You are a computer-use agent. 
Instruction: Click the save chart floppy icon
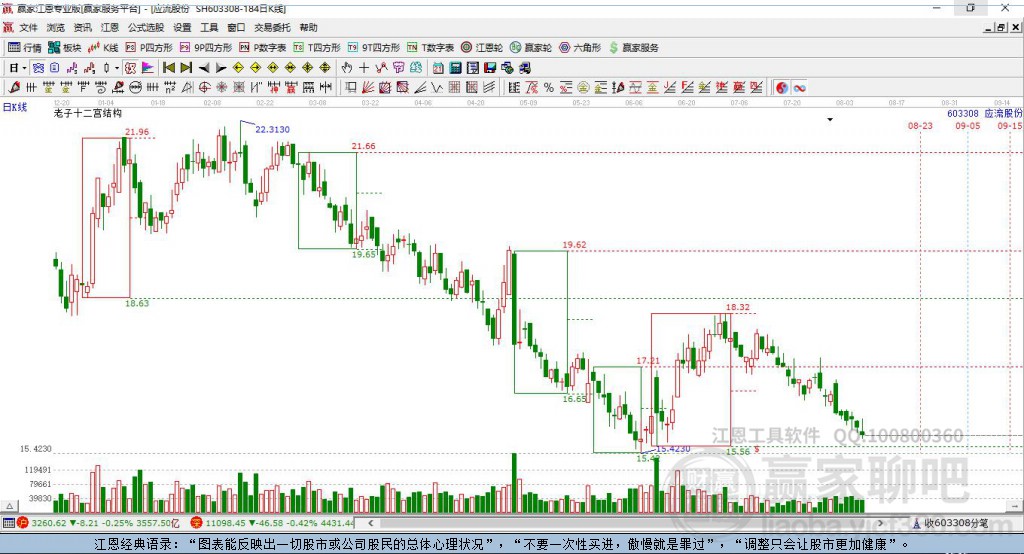click(490, 68)
